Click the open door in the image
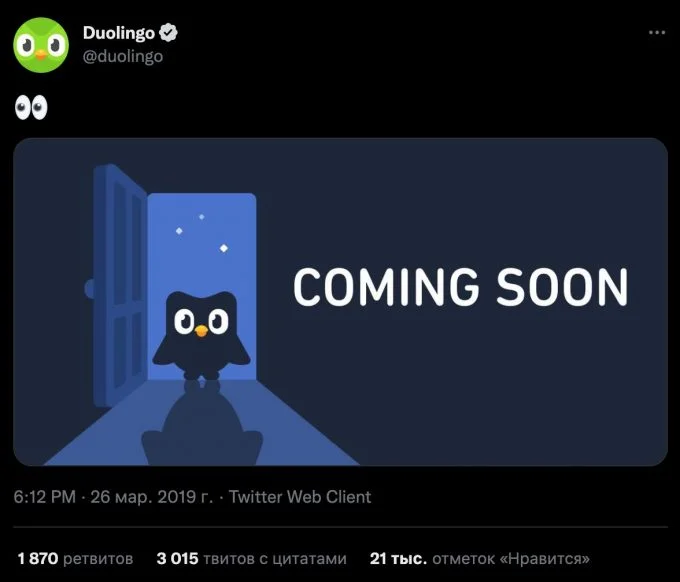The width and height of the screenshot is (680, 582). pyautogui.click(x=120, y=286)
